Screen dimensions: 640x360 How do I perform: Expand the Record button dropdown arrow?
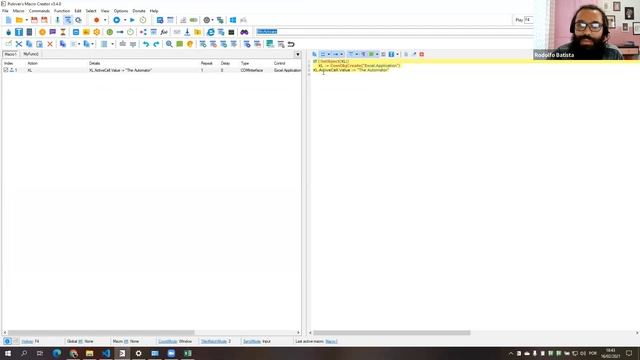click(104, 20)
